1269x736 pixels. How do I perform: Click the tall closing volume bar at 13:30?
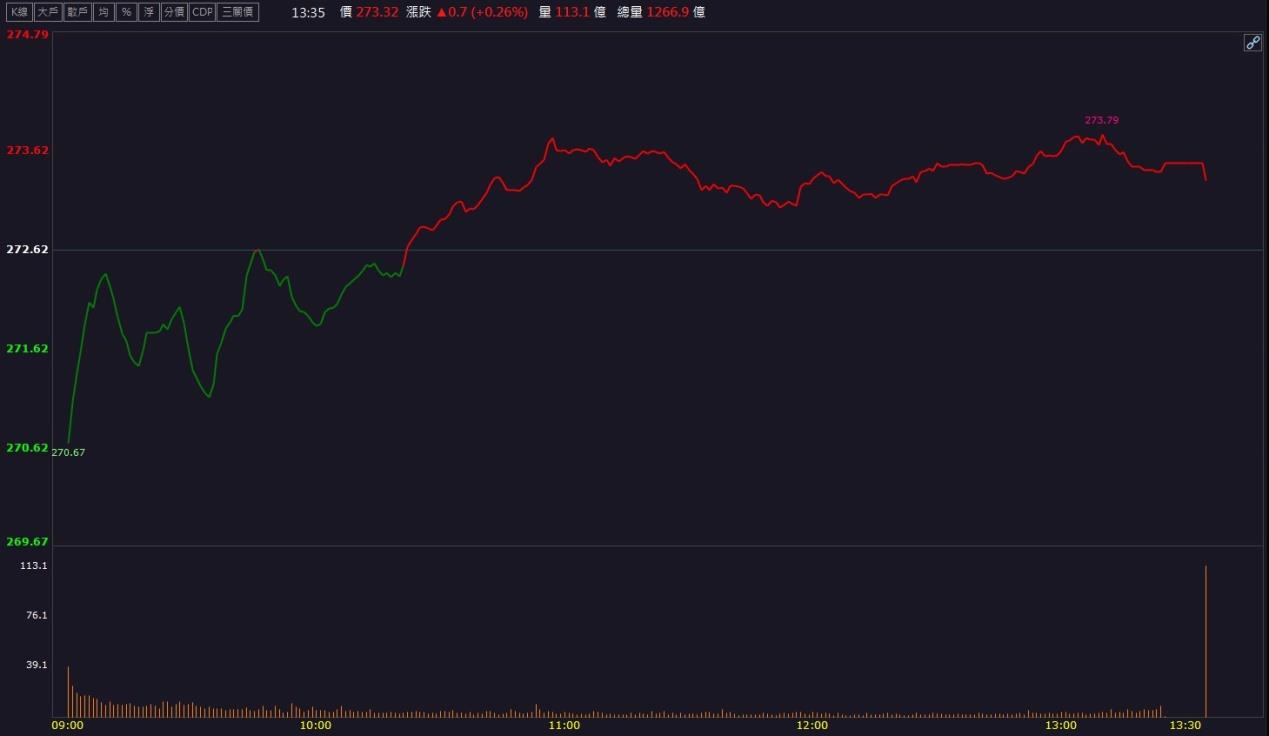point(1206,641)
